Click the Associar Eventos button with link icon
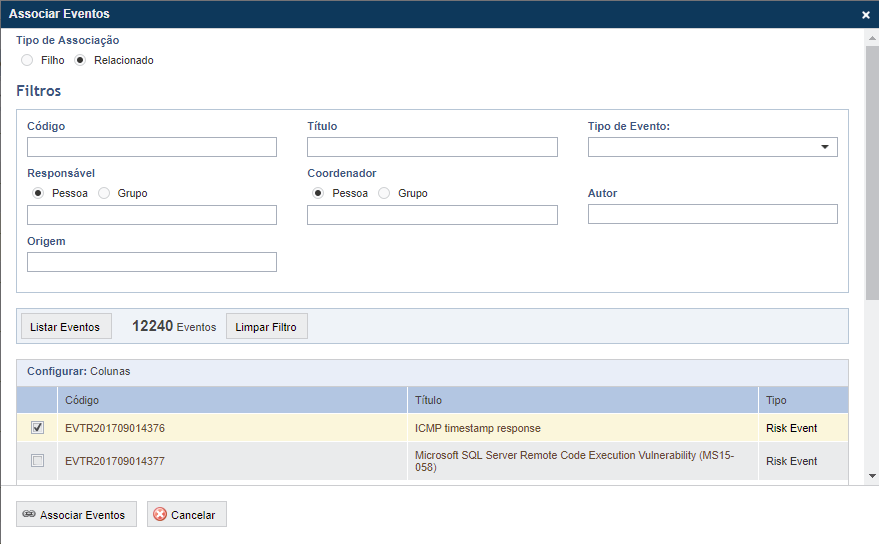Screen dimensions: 879x544 point(76,514)
